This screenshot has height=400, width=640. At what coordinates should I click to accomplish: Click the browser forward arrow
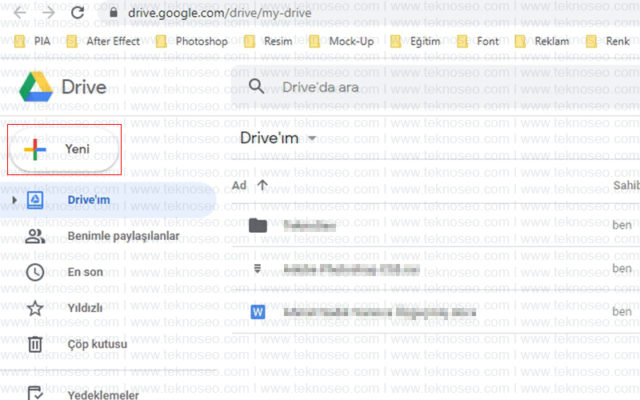coord(48,13)
